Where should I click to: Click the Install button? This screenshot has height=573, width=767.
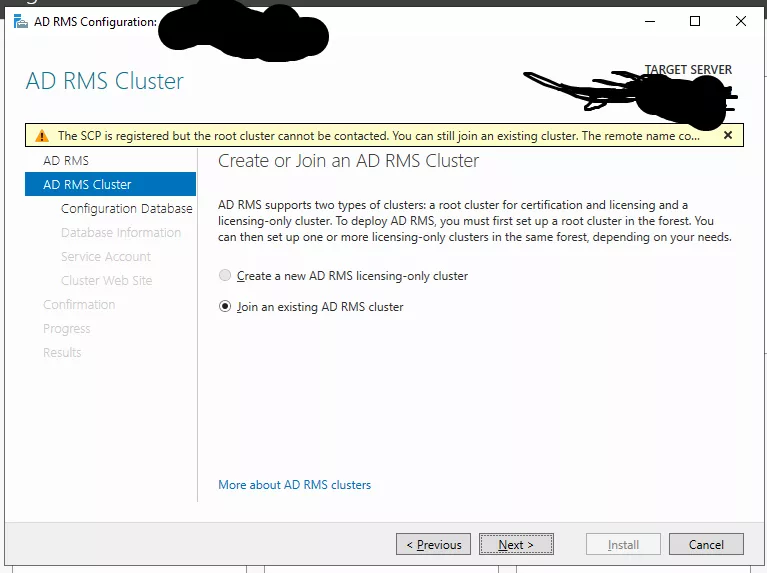(x=623, y=544)
